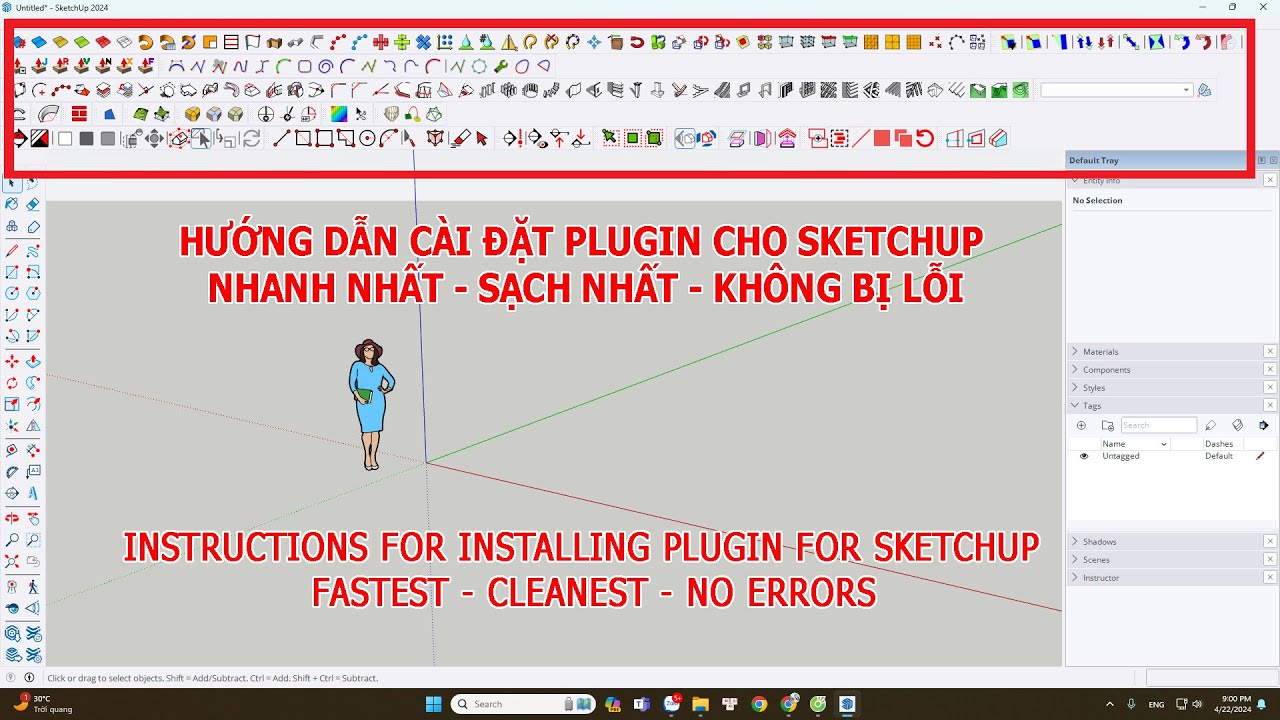This screenshot has width=1280, height=720.
Task: Toggle visibility eye of Untagged tag
Action: point(1083,456)
